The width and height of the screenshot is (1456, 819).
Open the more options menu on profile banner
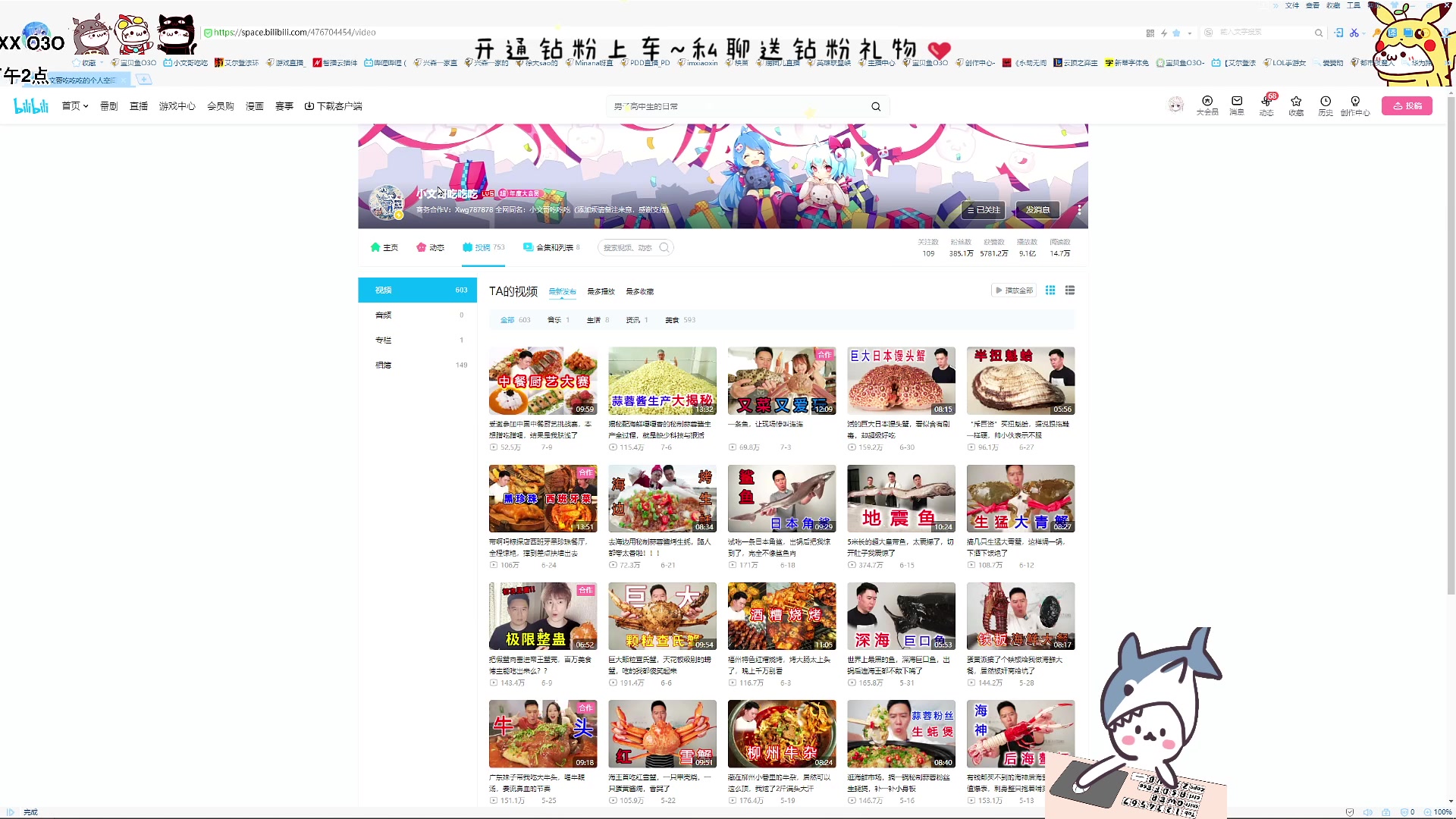click(1078, 209)
